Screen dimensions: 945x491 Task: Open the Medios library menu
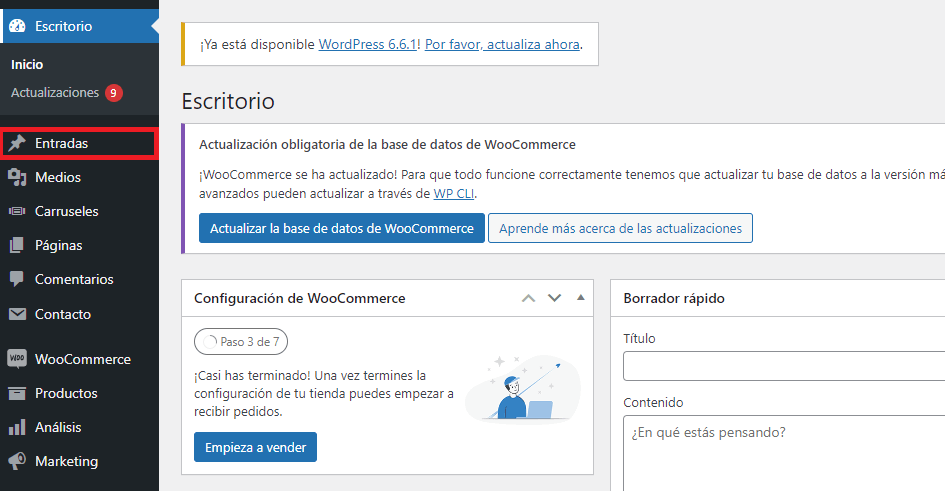(x=80, y=177)
